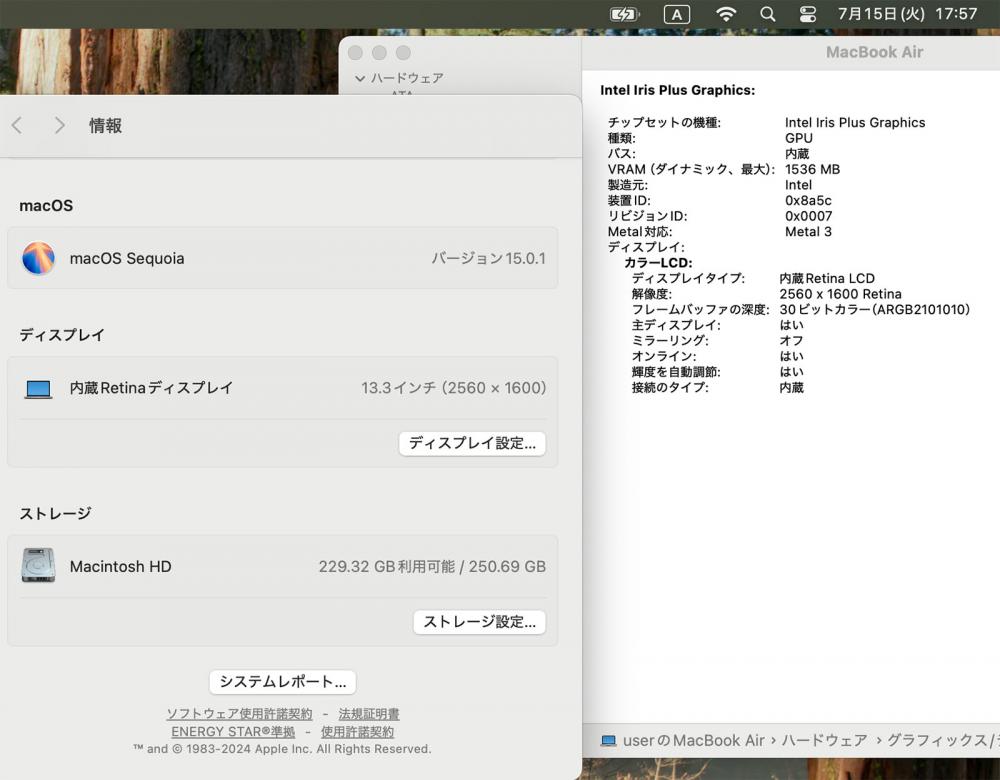The image size is (1000, 780).
Task: Click the カラーLCD: subheading
Action: pyautogui.click(x=658, y=263)
